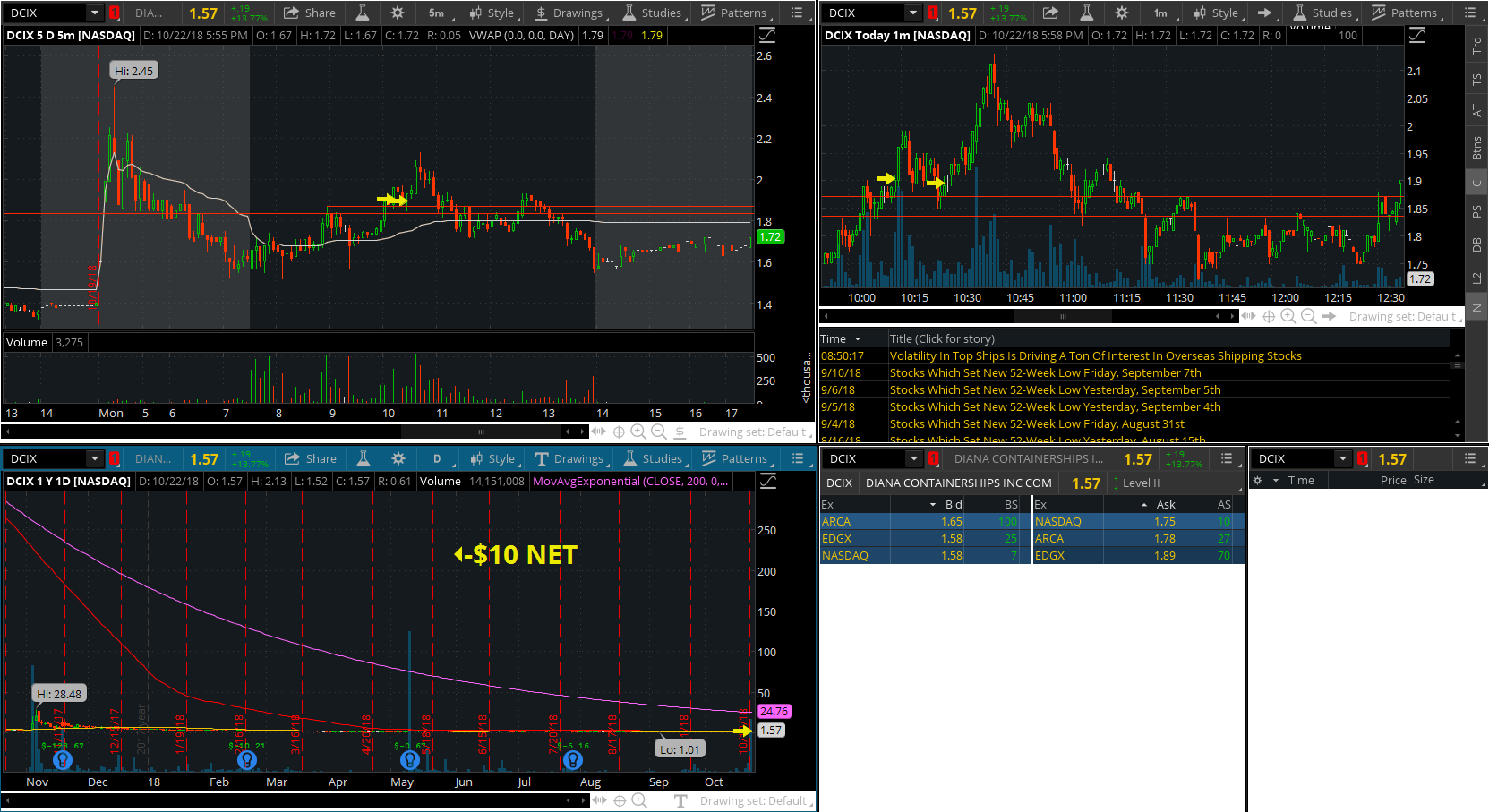Viewport: 1489px width, 812px height.
Task: Open the flask icon on the 5m chart toolbar
Action: (x=363, y=13)
